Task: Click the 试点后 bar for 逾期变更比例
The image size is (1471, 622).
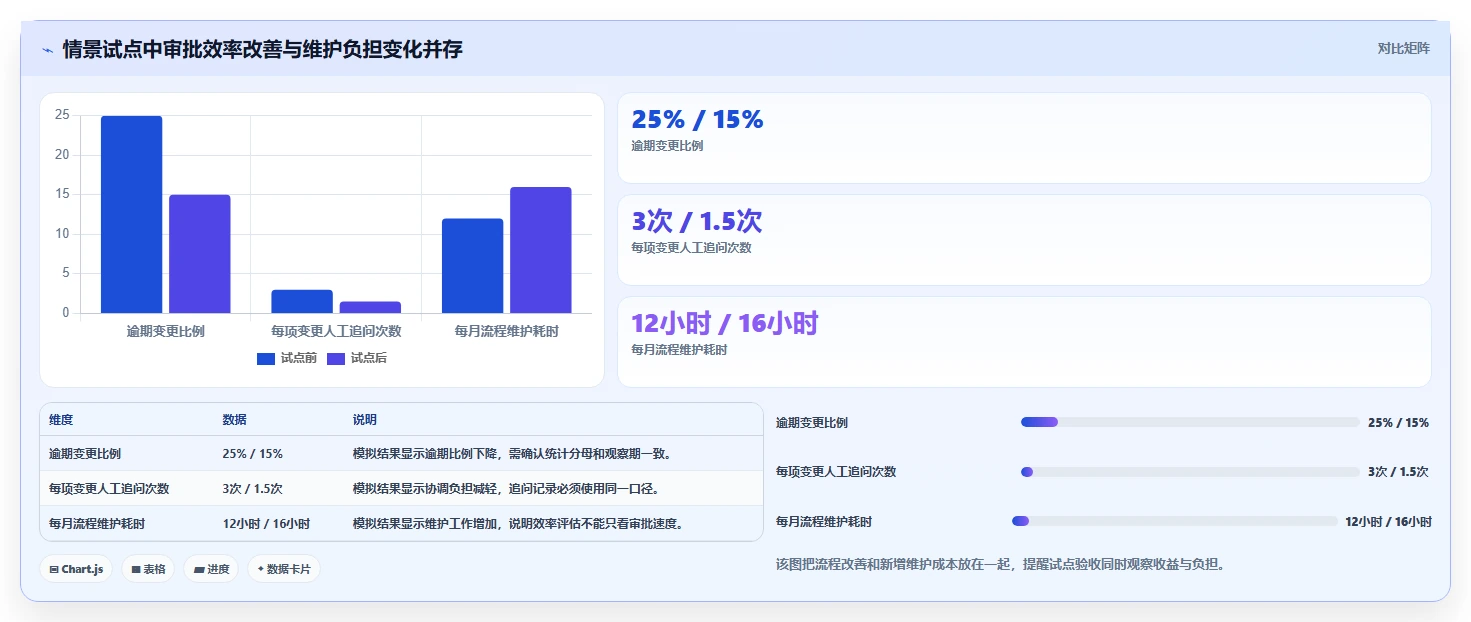Action: click(x=200, y=254)
